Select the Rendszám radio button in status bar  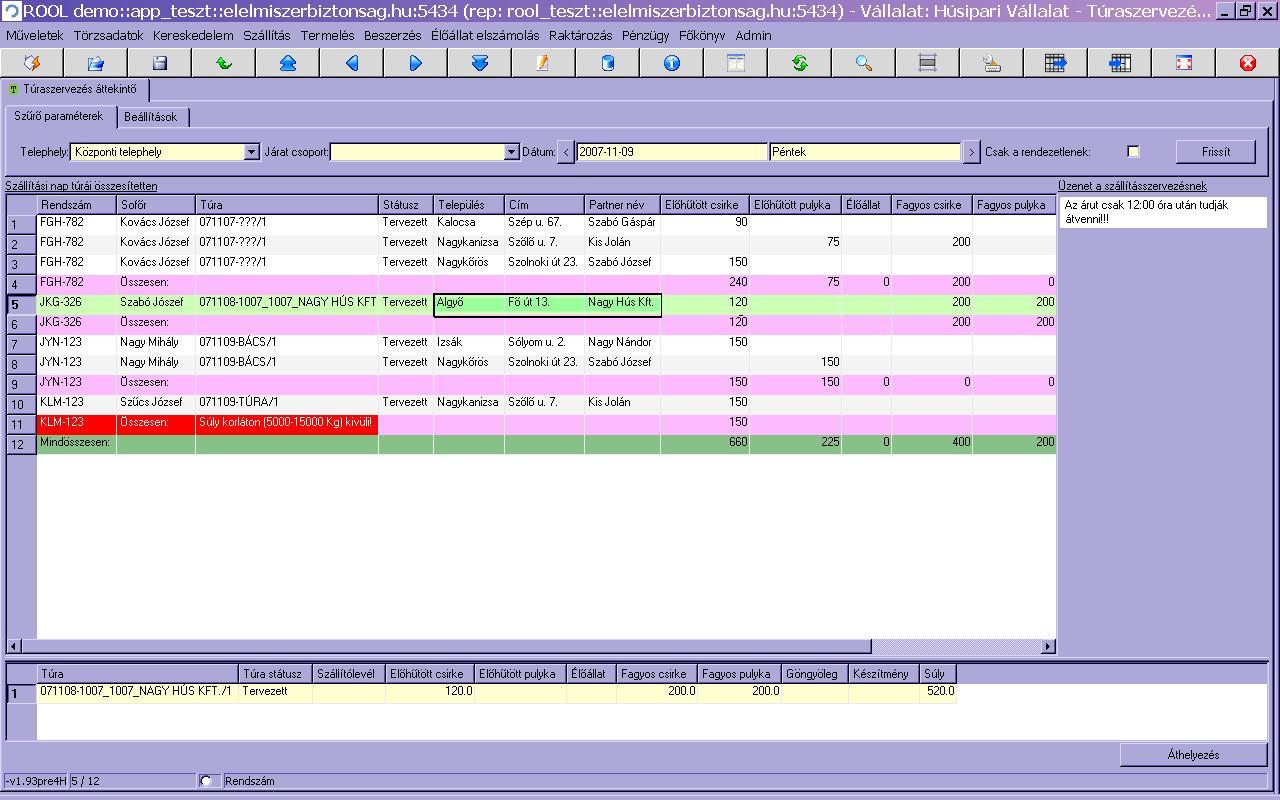[206, 781]
